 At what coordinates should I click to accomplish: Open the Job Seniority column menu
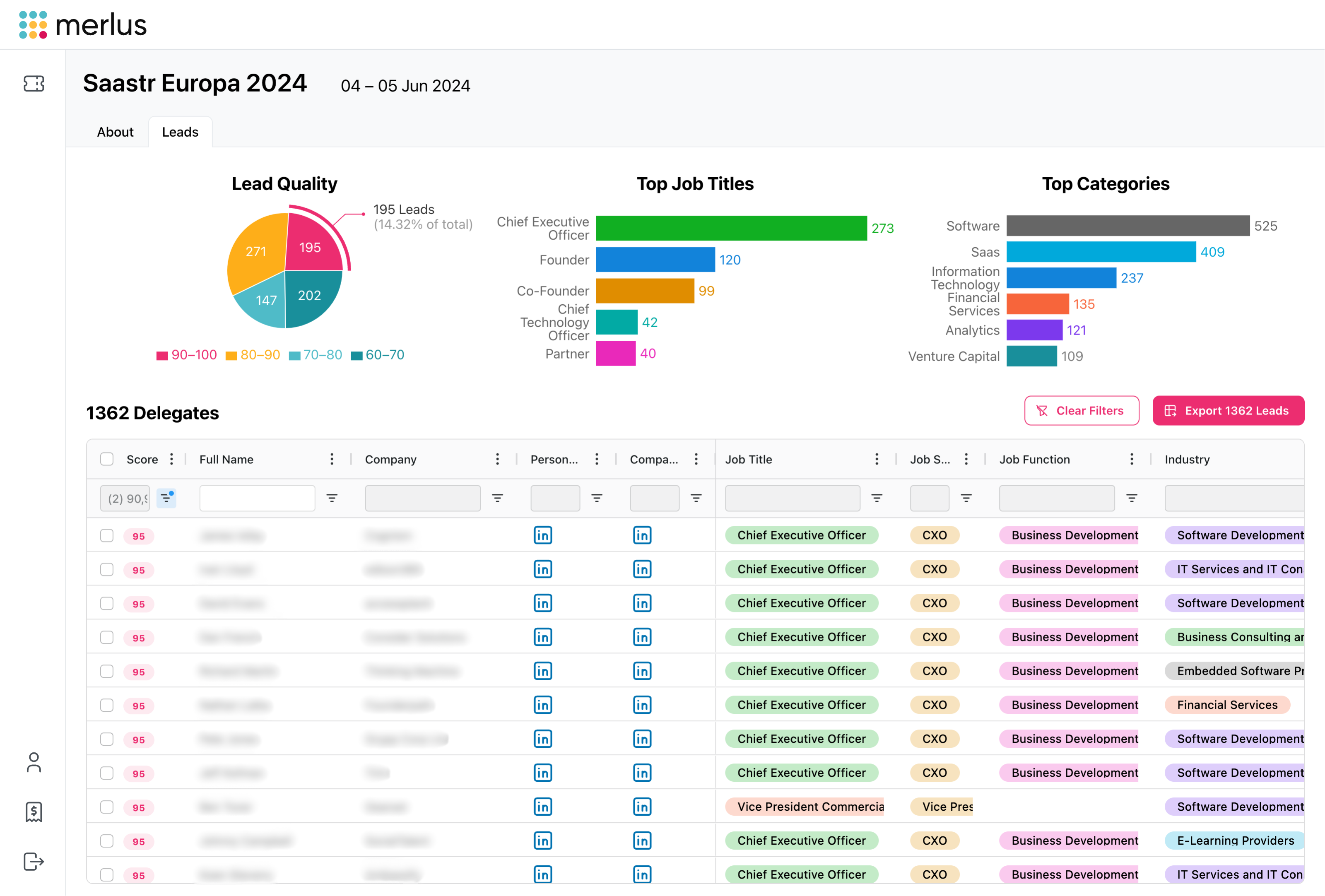coord(966,460)
